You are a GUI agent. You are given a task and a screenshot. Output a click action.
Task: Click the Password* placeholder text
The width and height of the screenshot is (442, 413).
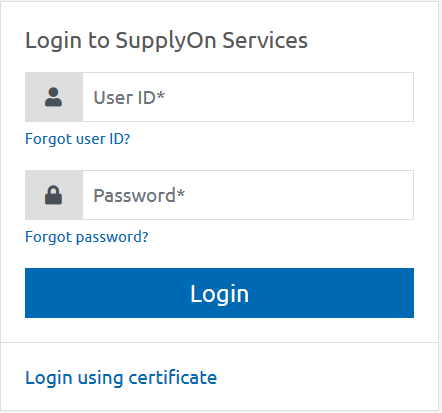(x=139, y=196)
